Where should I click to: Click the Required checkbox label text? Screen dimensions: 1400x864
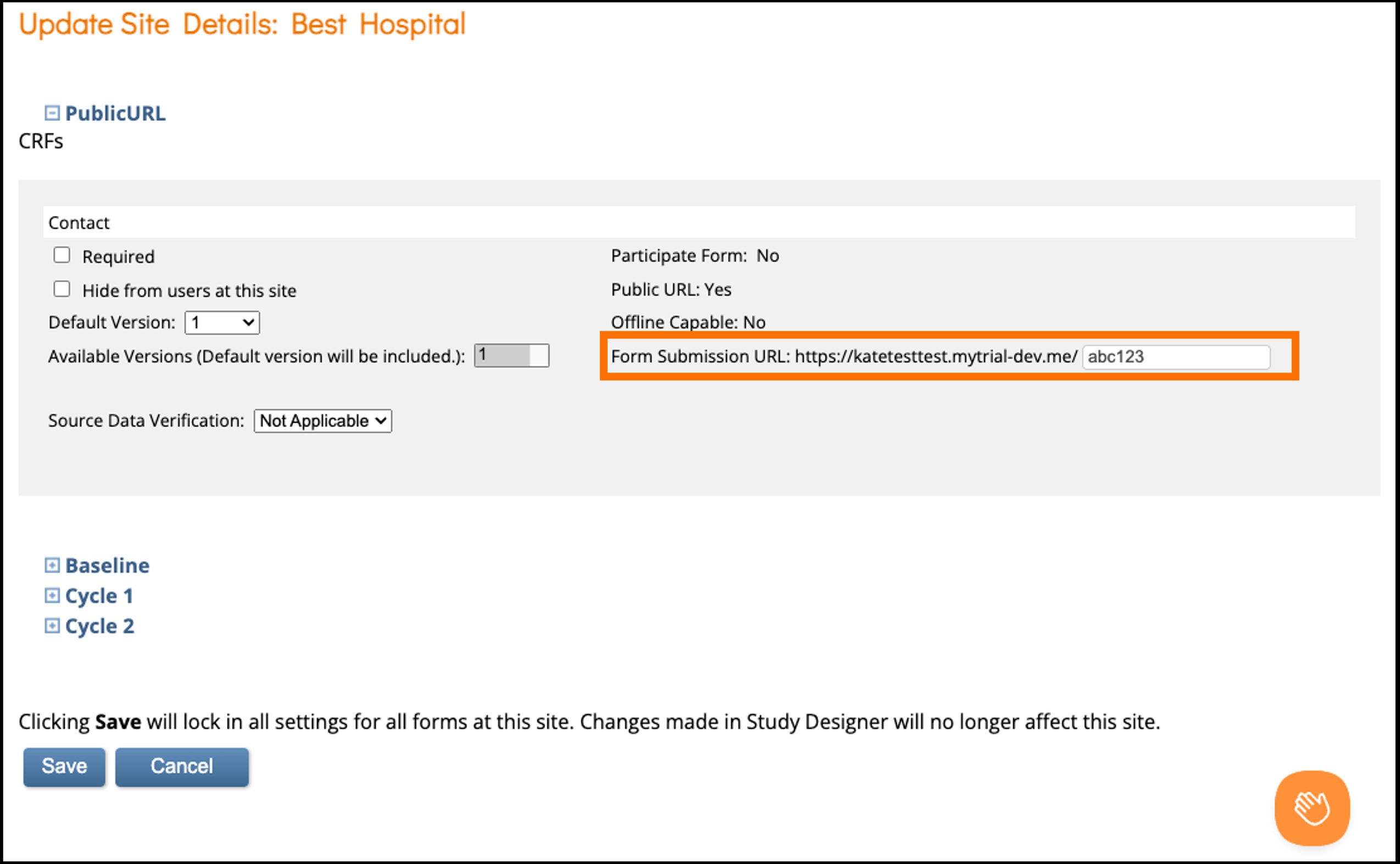pyautogui.click(x=118, y=257)
